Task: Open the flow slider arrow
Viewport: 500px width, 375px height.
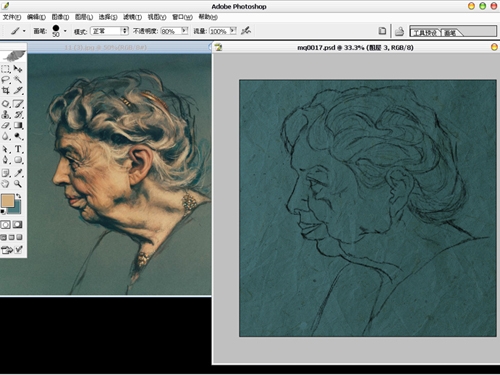Action: 233,31
